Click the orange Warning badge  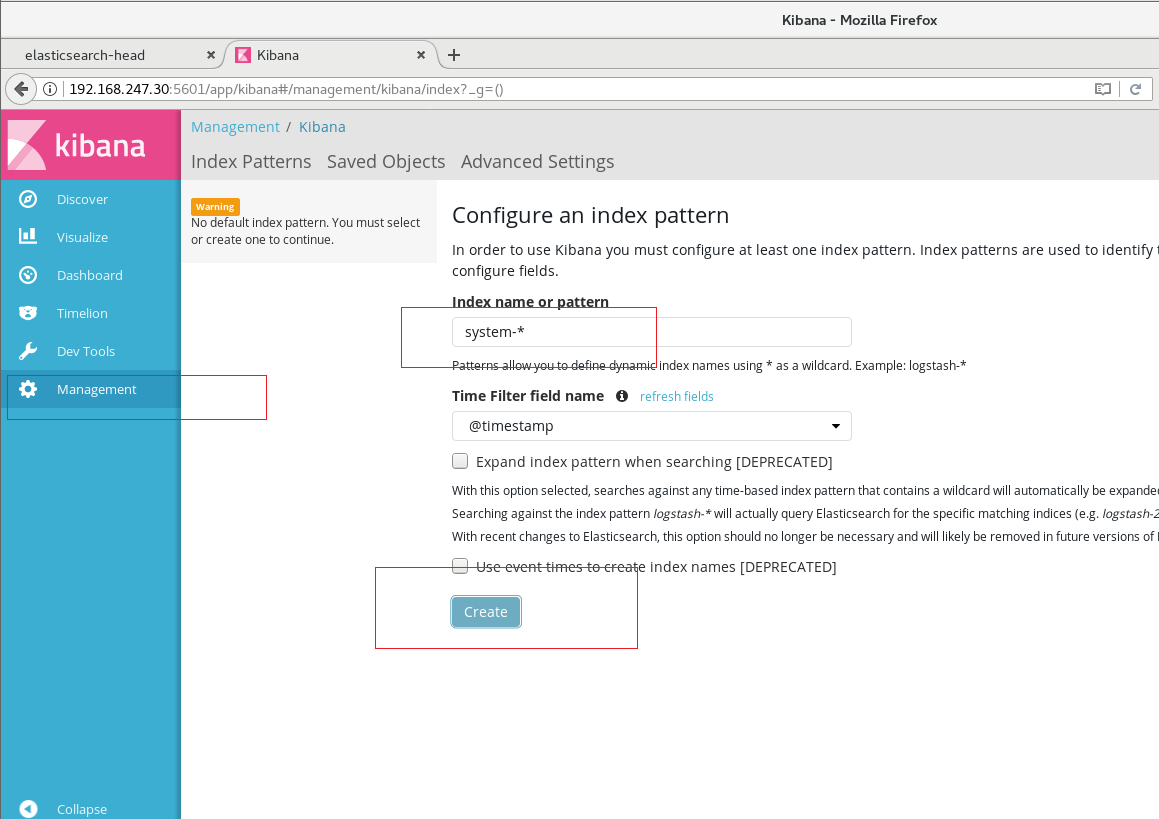click(x=215, y=206)
